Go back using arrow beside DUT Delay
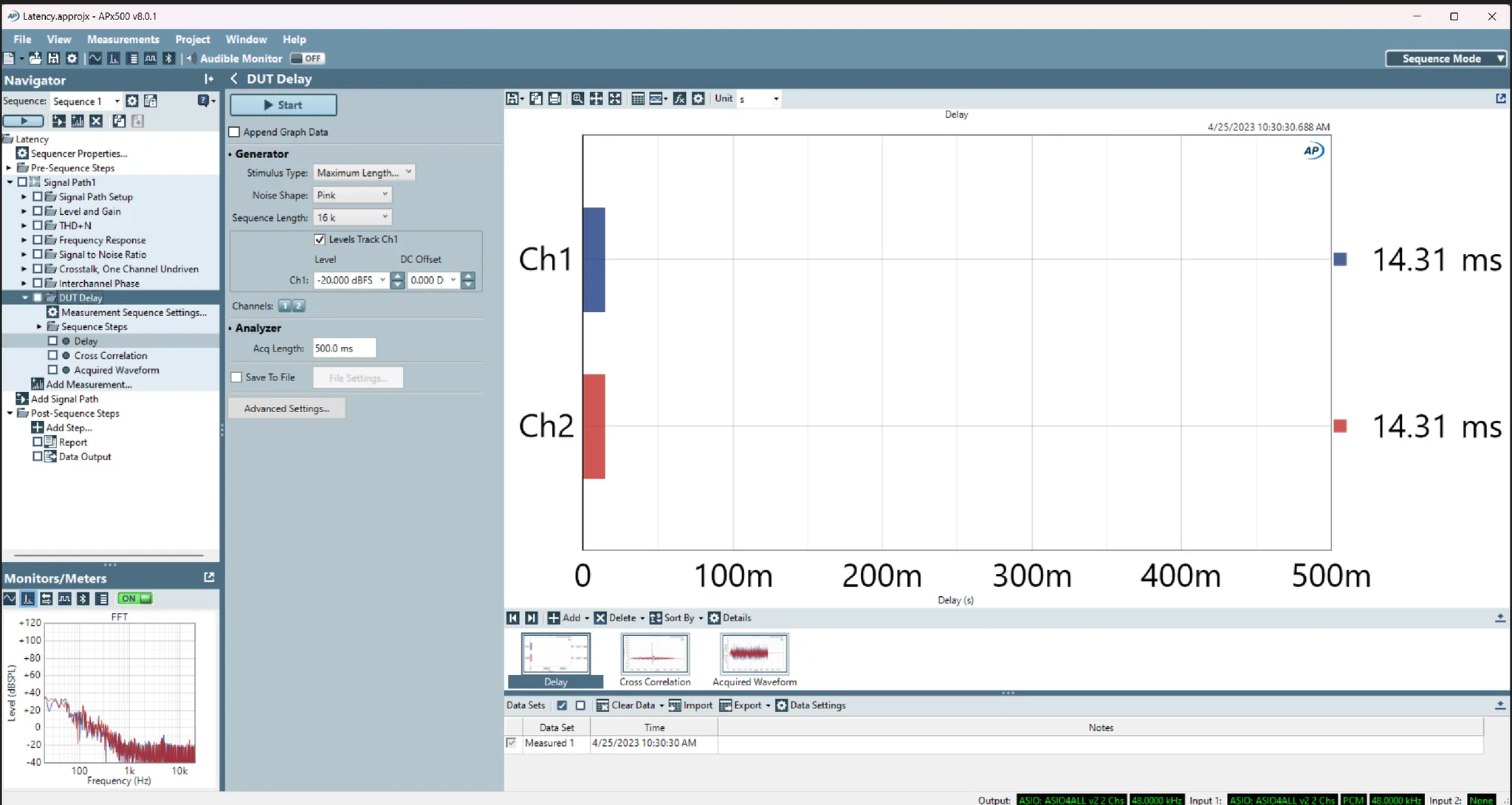The height and width of the screenshot is (805, 1512). click(x=234, y=79)
